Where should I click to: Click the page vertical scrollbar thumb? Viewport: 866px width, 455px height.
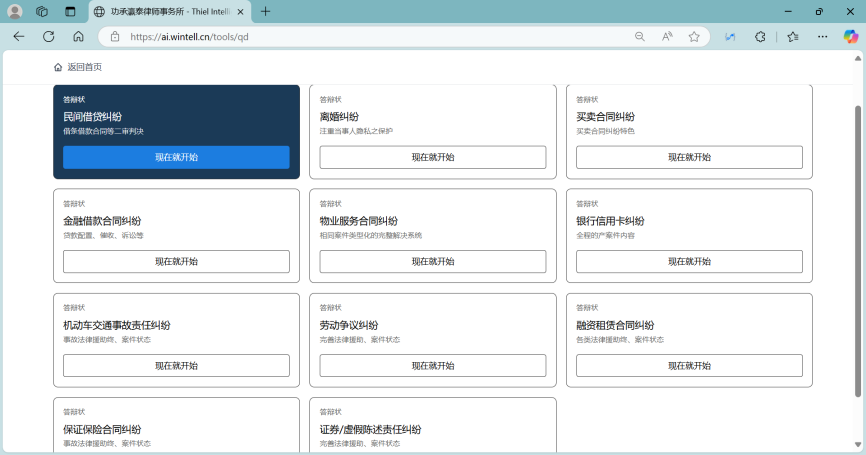tap(858, 251)
